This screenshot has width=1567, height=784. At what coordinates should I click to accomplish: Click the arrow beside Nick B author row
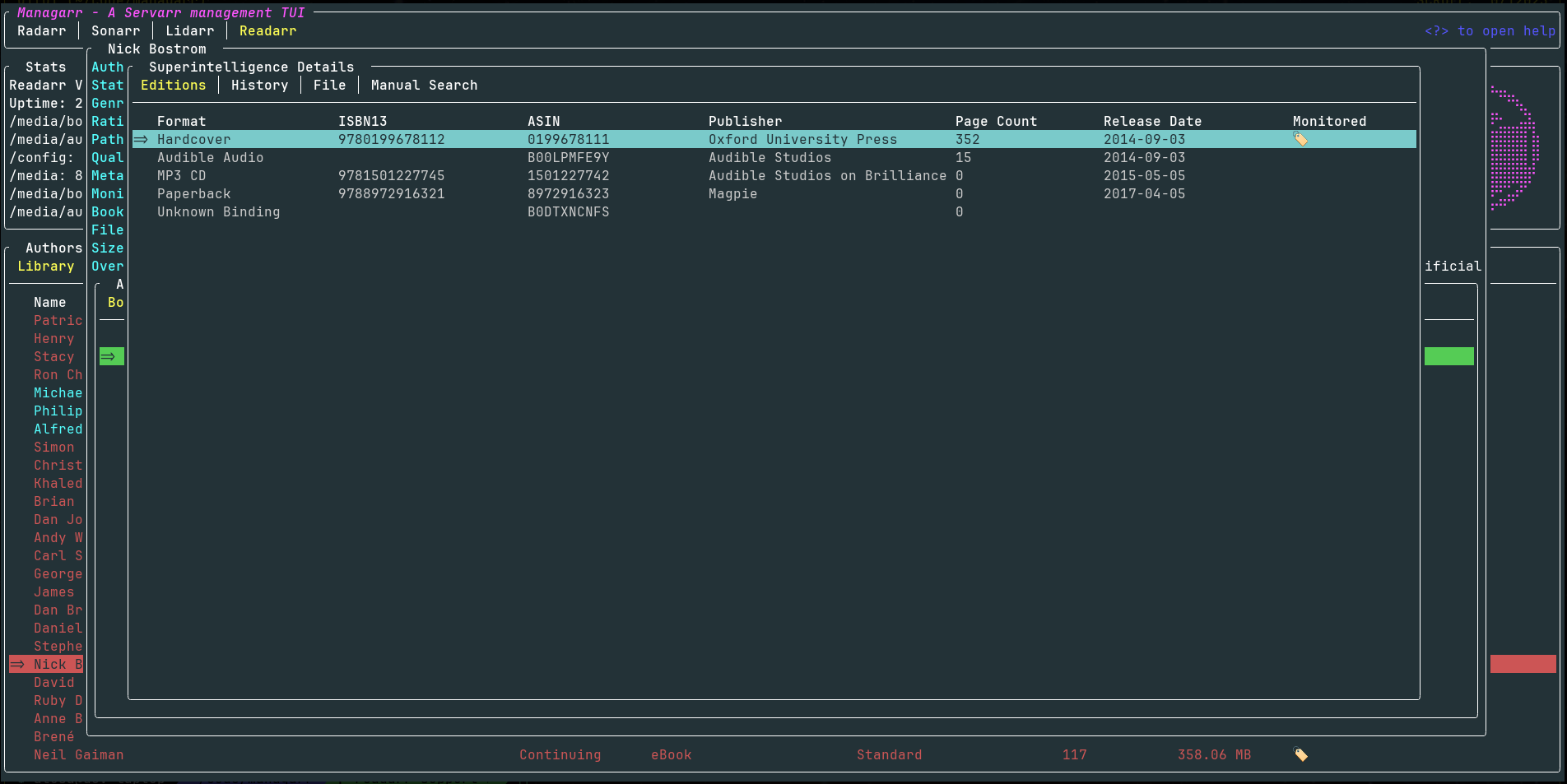[x=17, y=664]
